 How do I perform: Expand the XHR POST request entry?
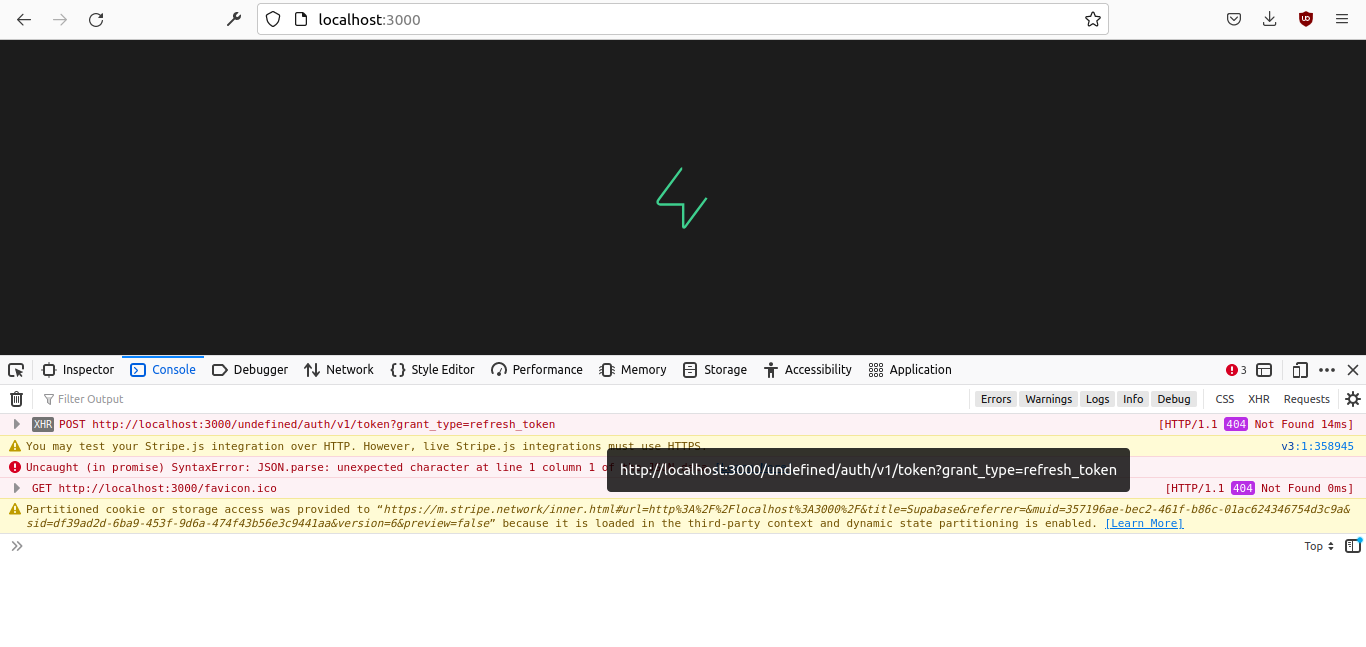pos(16,424)
